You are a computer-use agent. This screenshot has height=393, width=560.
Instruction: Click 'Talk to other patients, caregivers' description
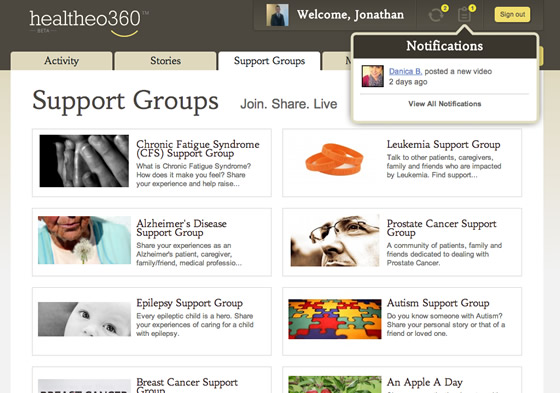pyautogui.click(x=444, y=166)
